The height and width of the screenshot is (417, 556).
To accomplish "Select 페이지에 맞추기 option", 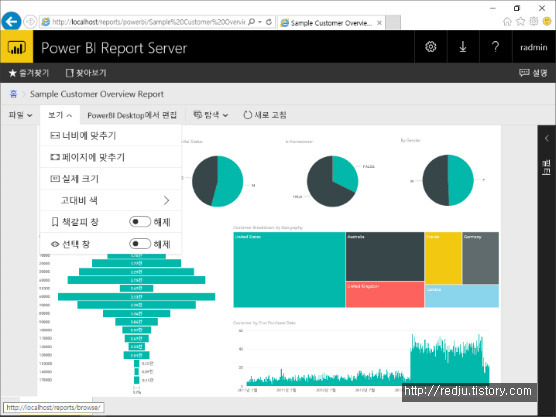I will [x=111, y=157].
